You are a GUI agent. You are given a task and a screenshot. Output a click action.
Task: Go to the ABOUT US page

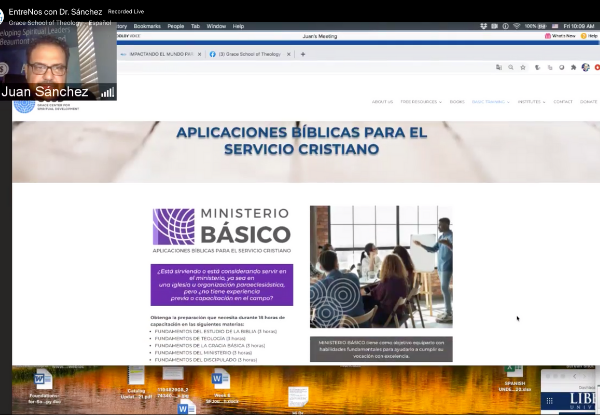click(x=382, y=102)
